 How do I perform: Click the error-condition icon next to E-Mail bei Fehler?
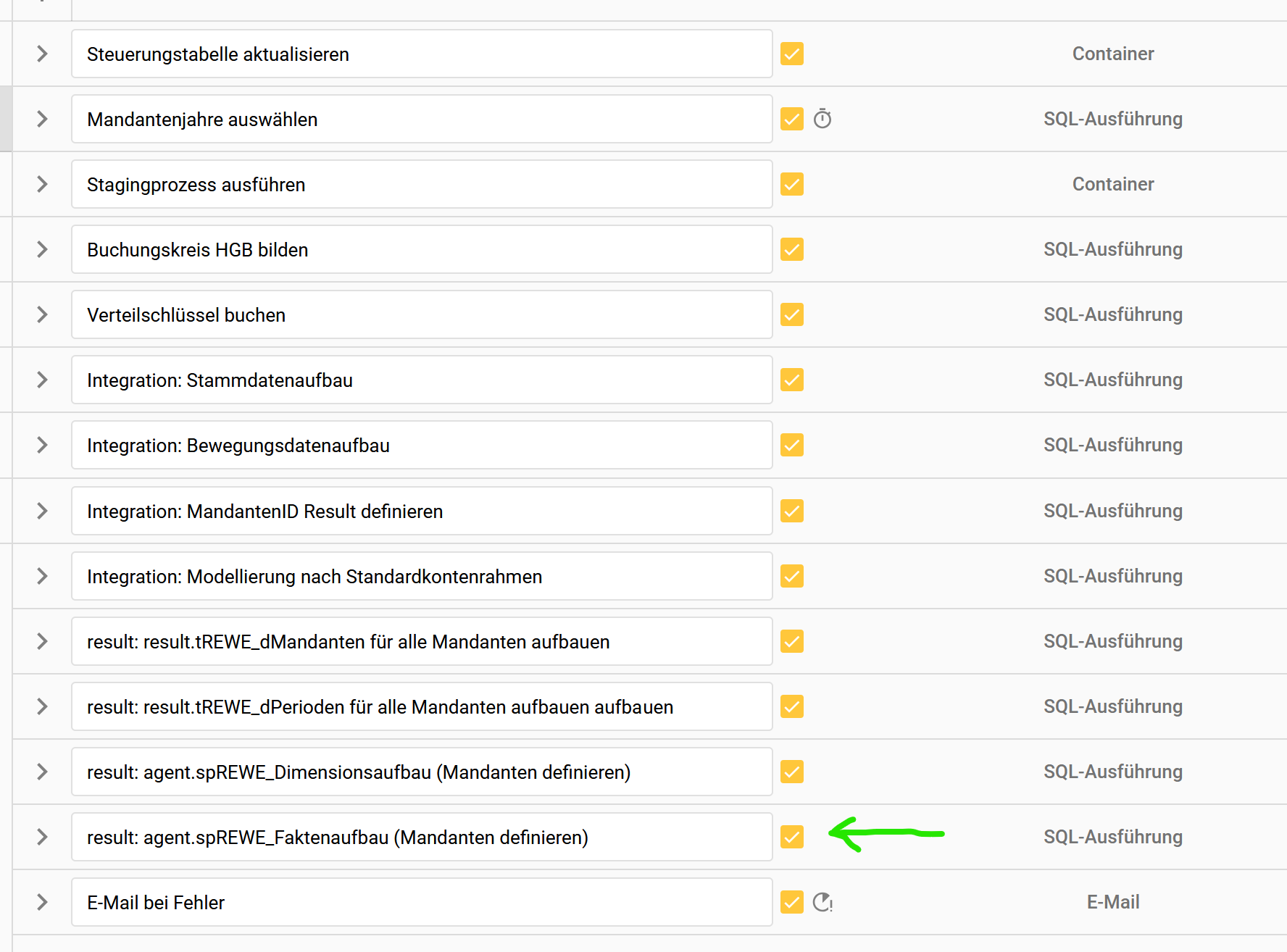pyautogui.click(x=822, y=902)
